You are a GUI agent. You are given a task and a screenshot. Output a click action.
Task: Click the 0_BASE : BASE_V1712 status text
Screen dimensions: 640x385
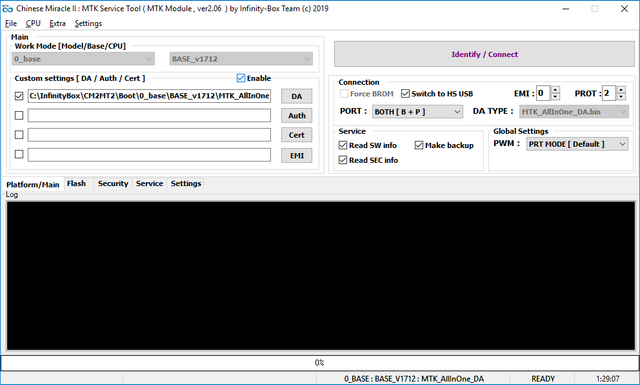click(413, 379)
